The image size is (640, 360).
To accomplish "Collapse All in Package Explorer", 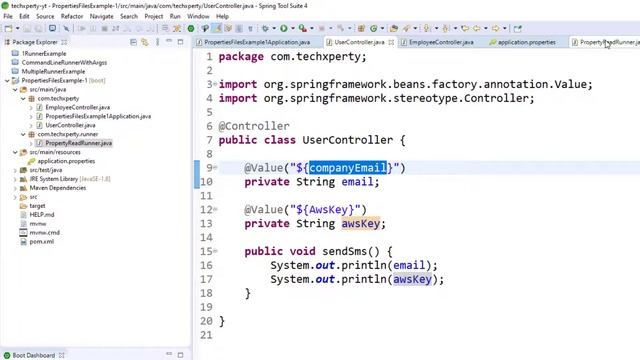I will click(x=133, y=42).
